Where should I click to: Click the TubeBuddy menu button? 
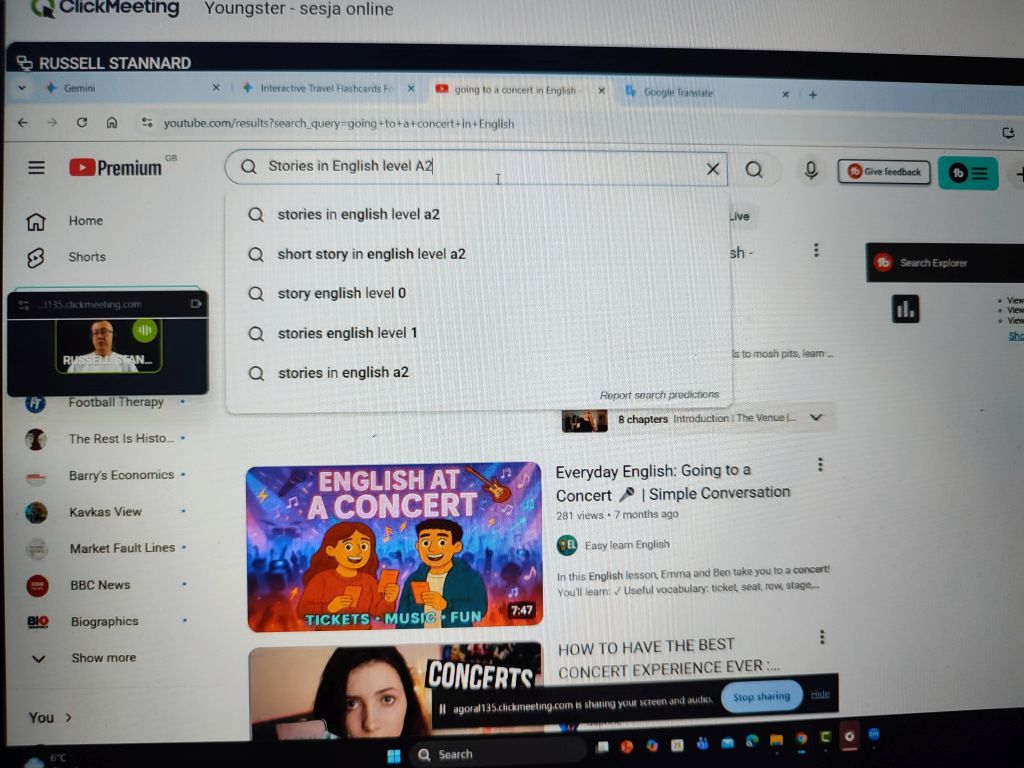[967, 173]
